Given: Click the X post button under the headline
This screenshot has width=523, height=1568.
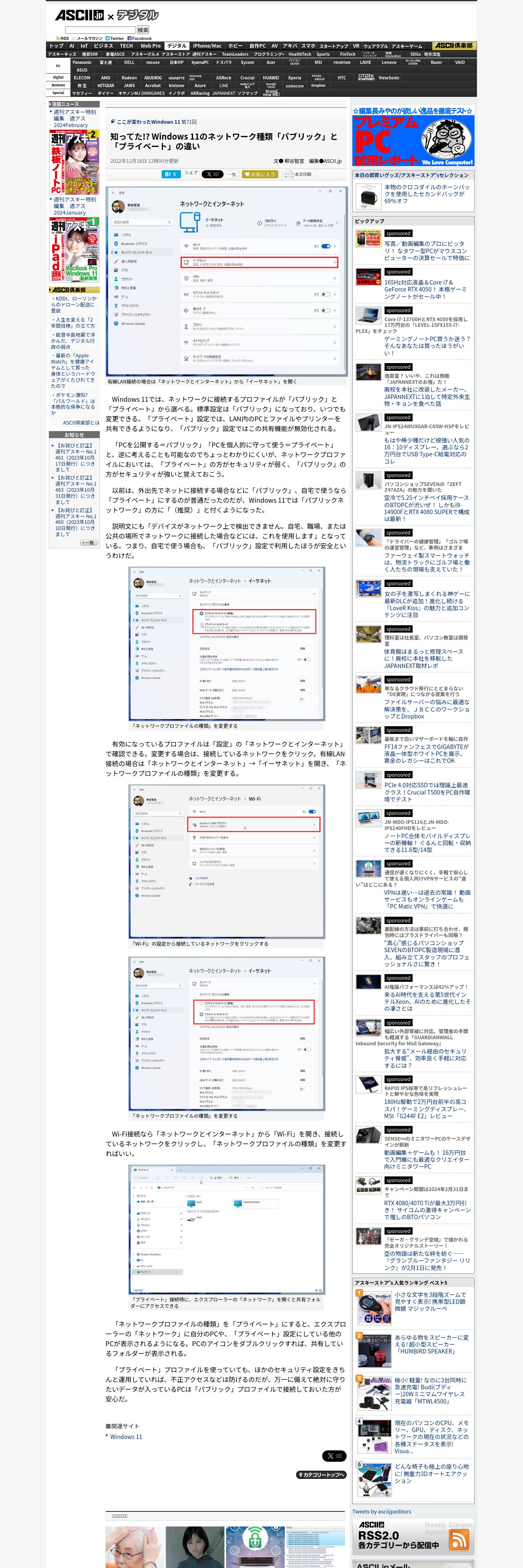Looking at the screenshot, I should [x=213, y=174].
